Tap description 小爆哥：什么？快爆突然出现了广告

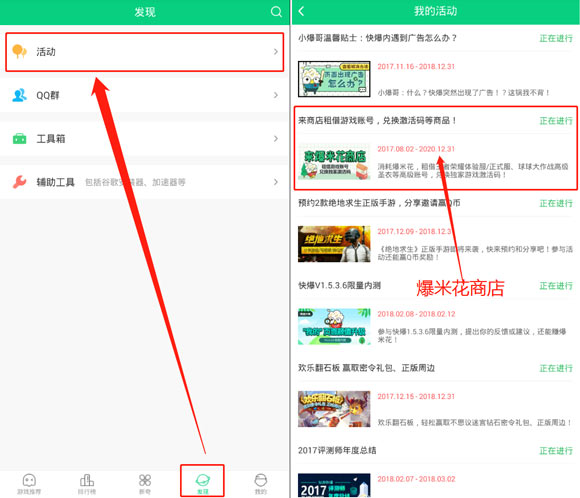pyautogui.click(x=464, y=92)
